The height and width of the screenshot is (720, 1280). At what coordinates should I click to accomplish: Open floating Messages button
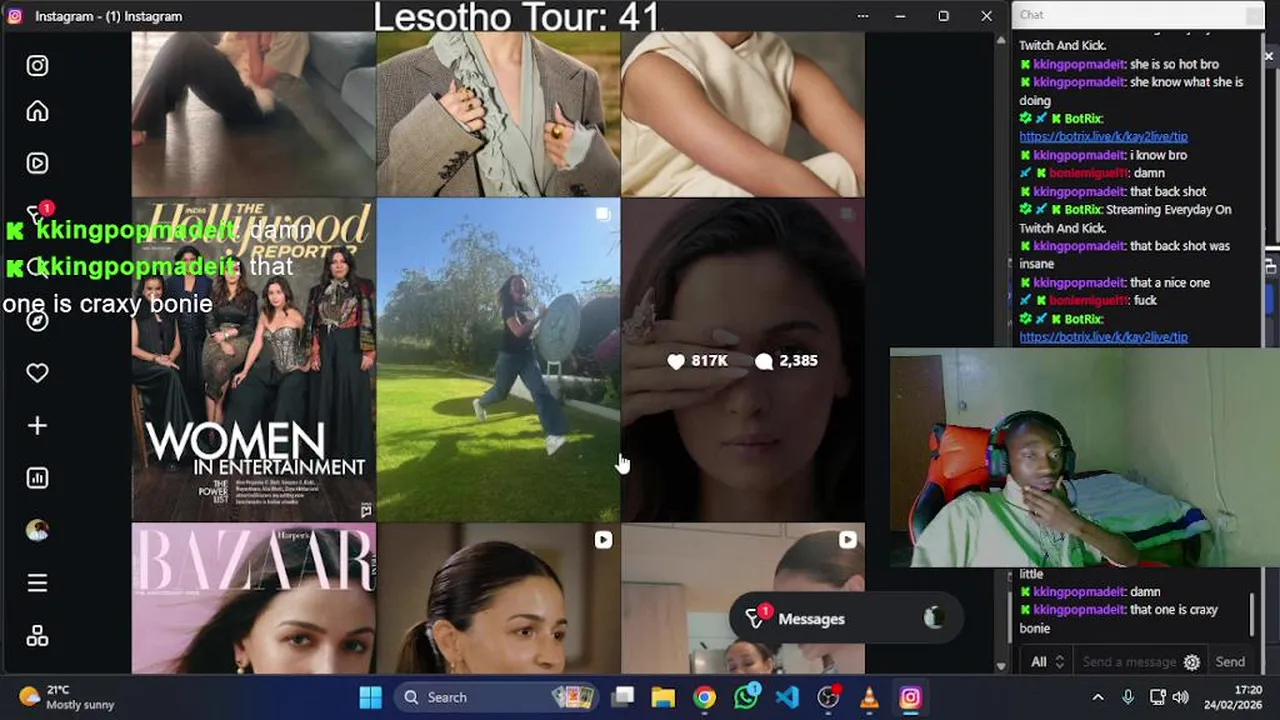tap(846, 619)
